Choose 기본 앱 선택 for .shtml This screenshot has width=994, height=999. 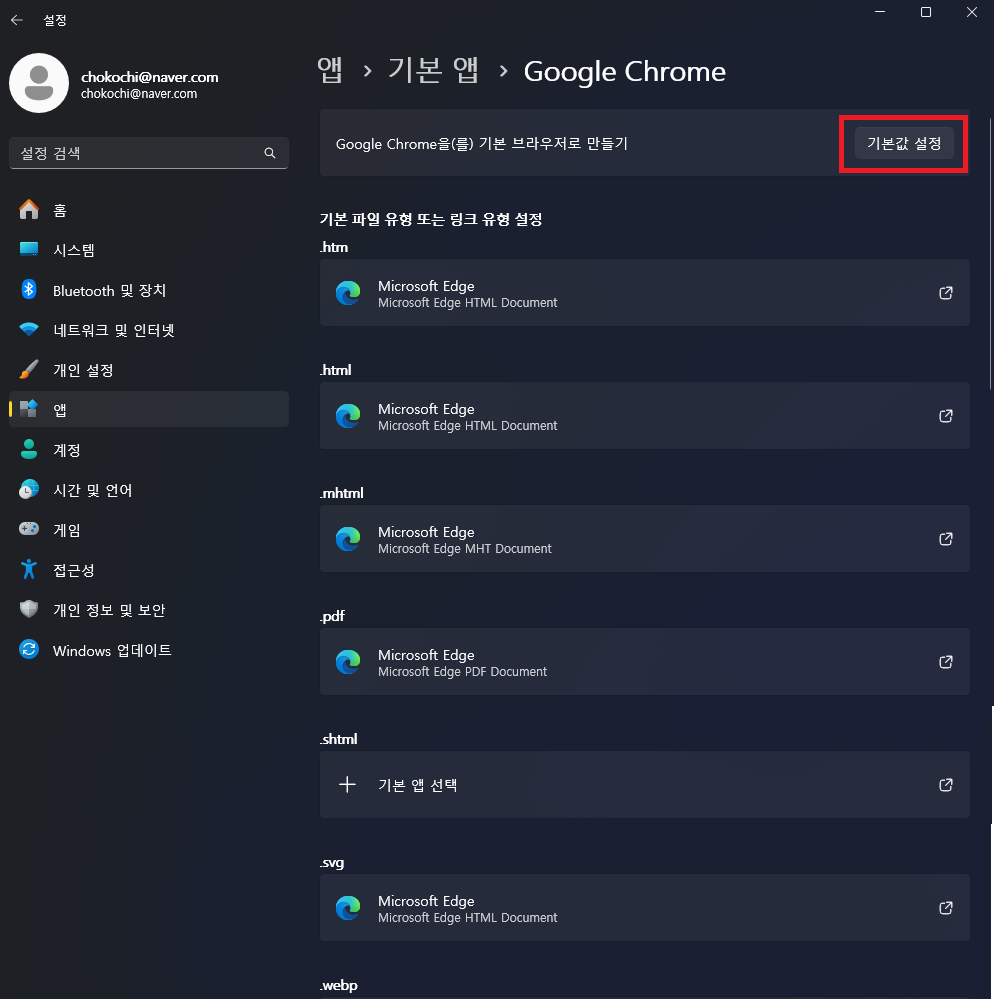(645, 785)
